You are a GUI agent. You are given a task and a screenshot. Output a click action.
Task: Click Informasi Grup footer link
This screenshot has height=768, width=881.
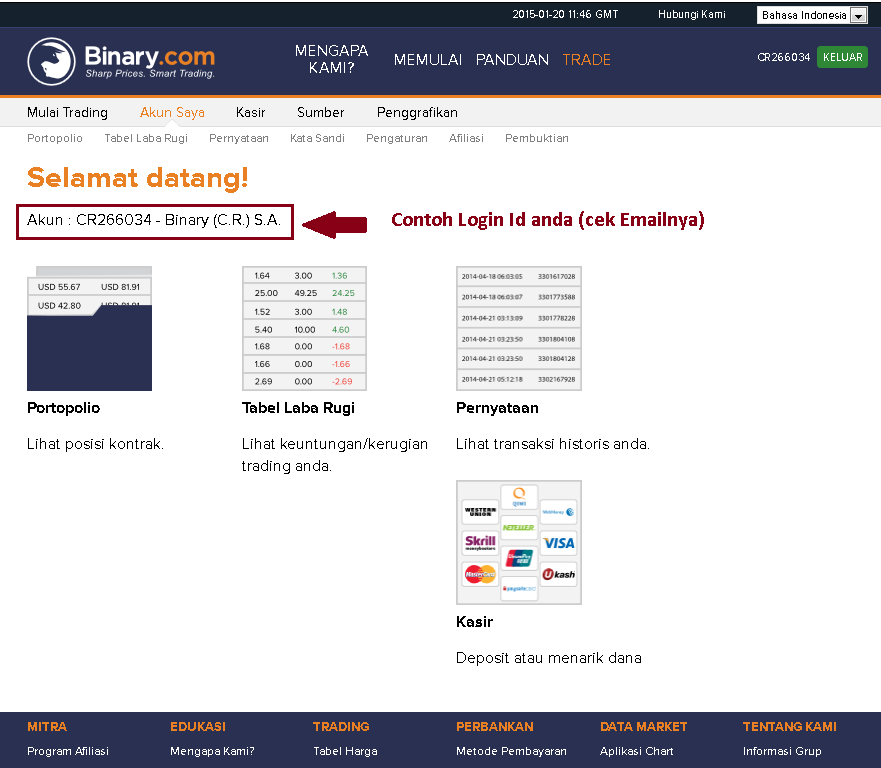[782, 751]
